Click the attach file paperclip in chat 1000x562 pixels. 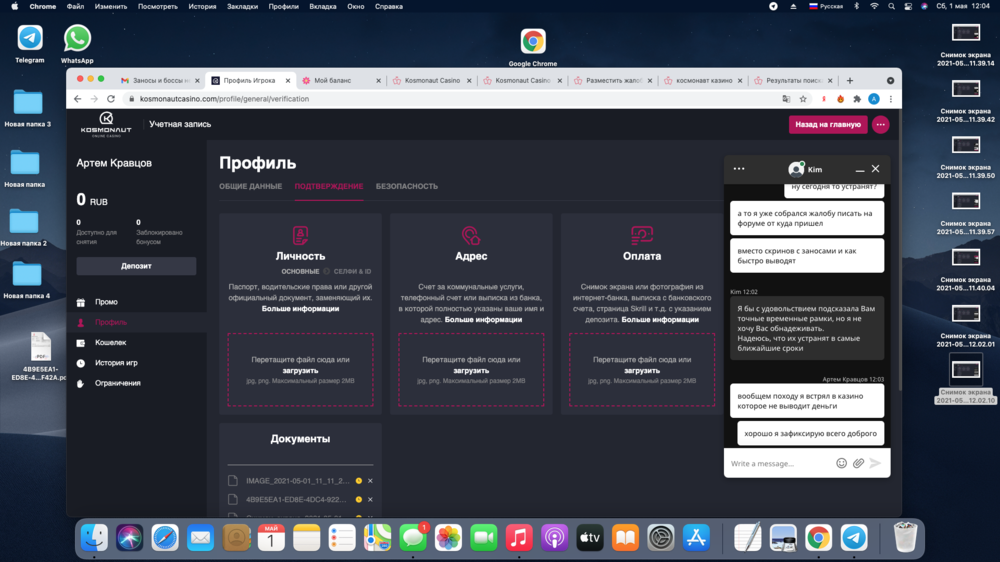click(x=858, y=463)
